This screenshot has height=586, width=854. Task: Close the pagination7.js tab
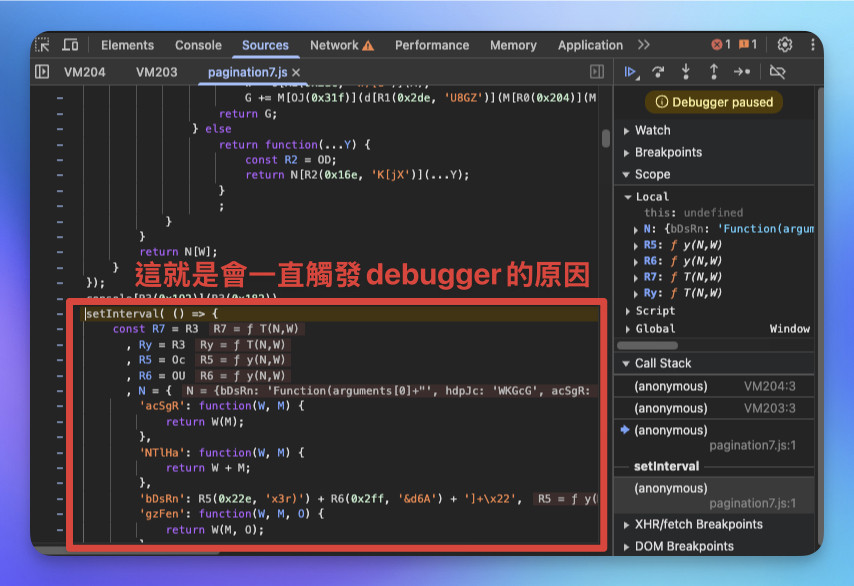click(296, 72)
